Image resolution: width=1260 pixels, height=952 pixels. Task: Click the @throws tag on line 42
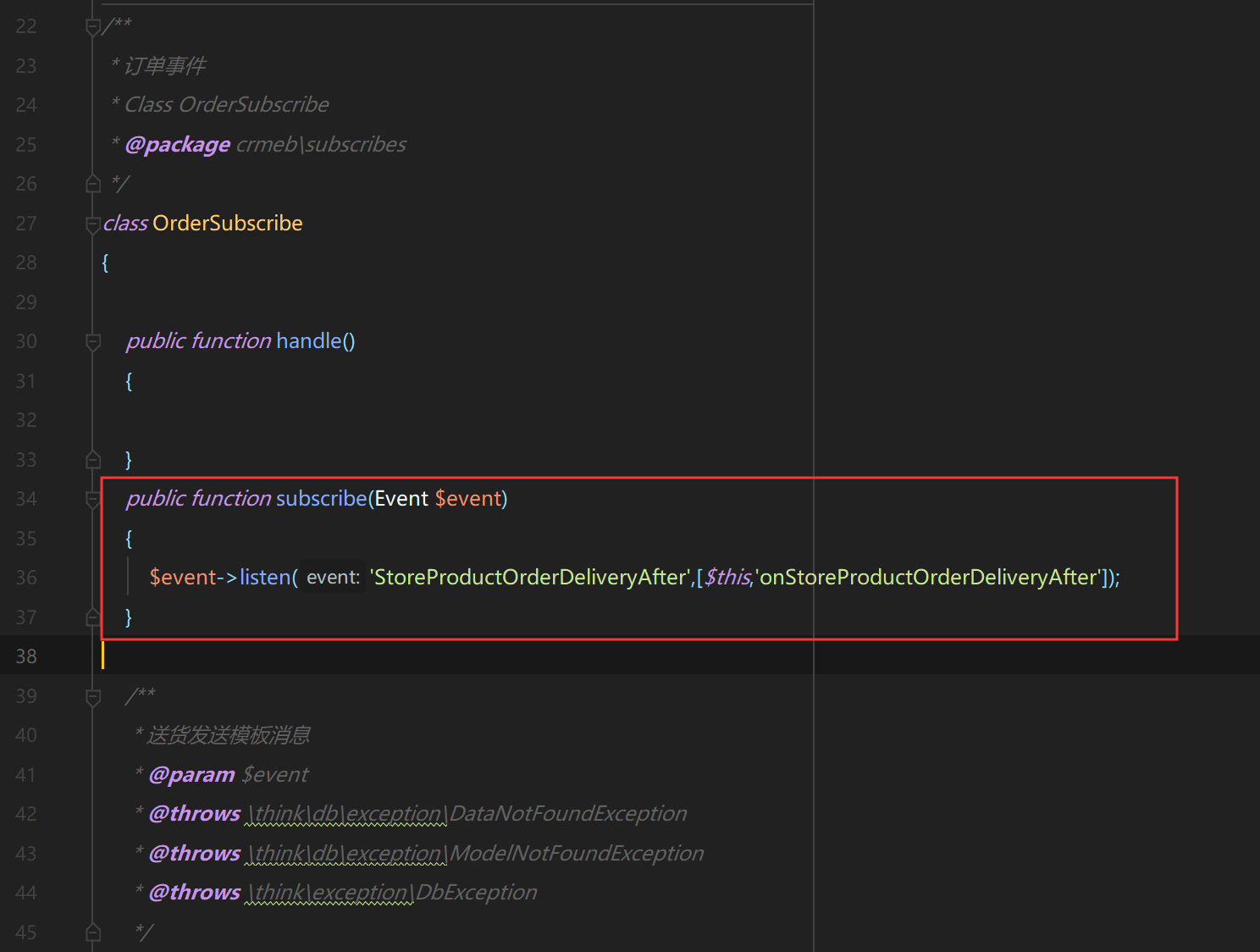194,813
